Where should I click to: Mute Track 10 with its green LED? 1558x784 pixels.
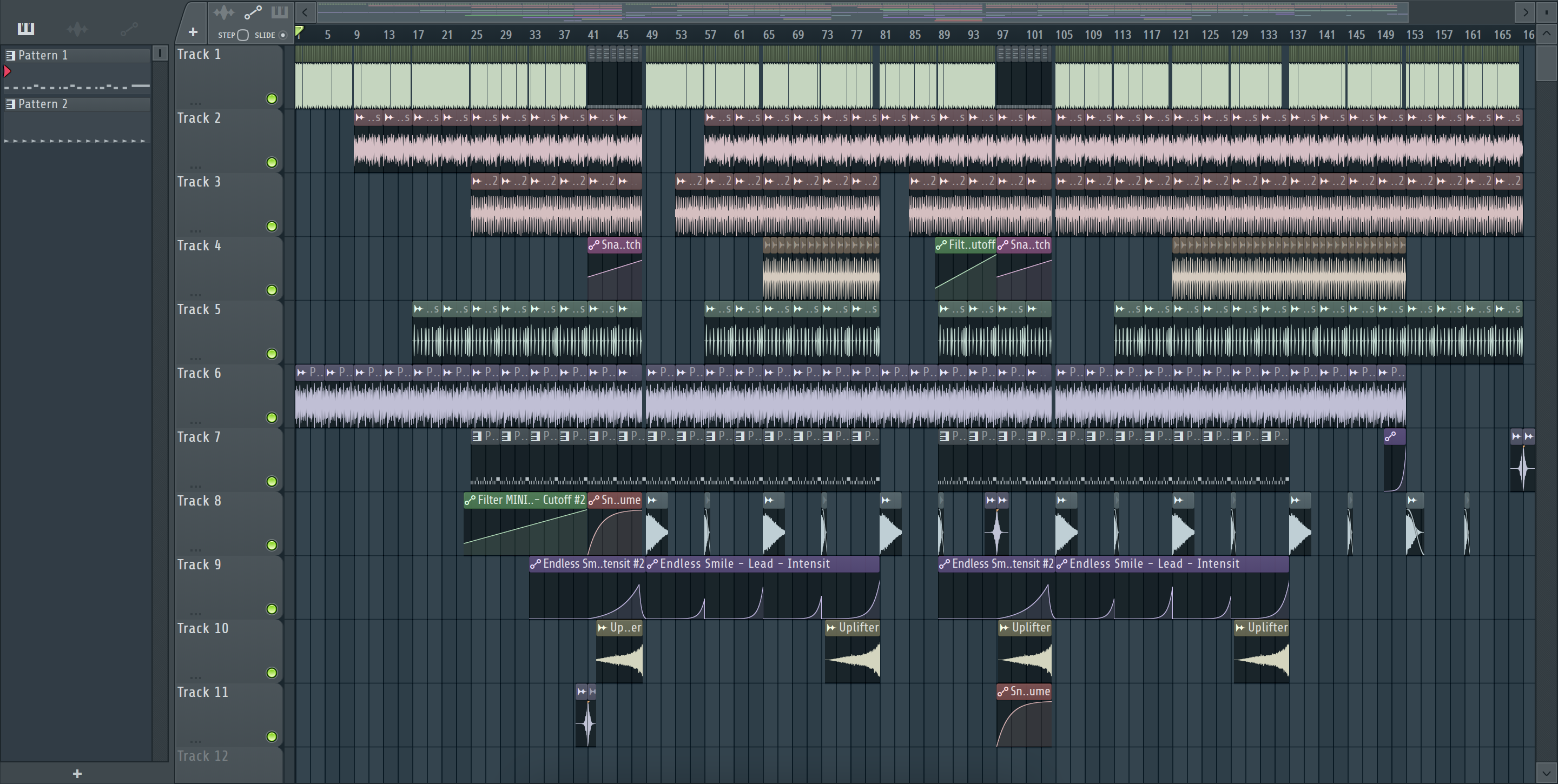click(272, 673)
